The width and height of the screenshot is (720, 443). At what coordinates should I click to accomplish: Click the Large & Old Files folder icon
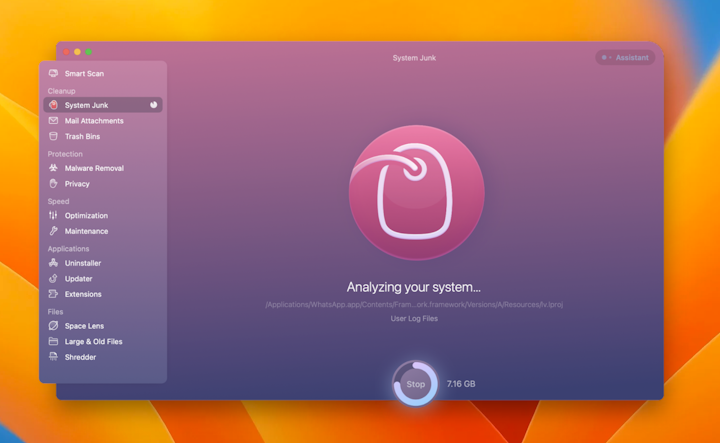(x=53, y=342)
